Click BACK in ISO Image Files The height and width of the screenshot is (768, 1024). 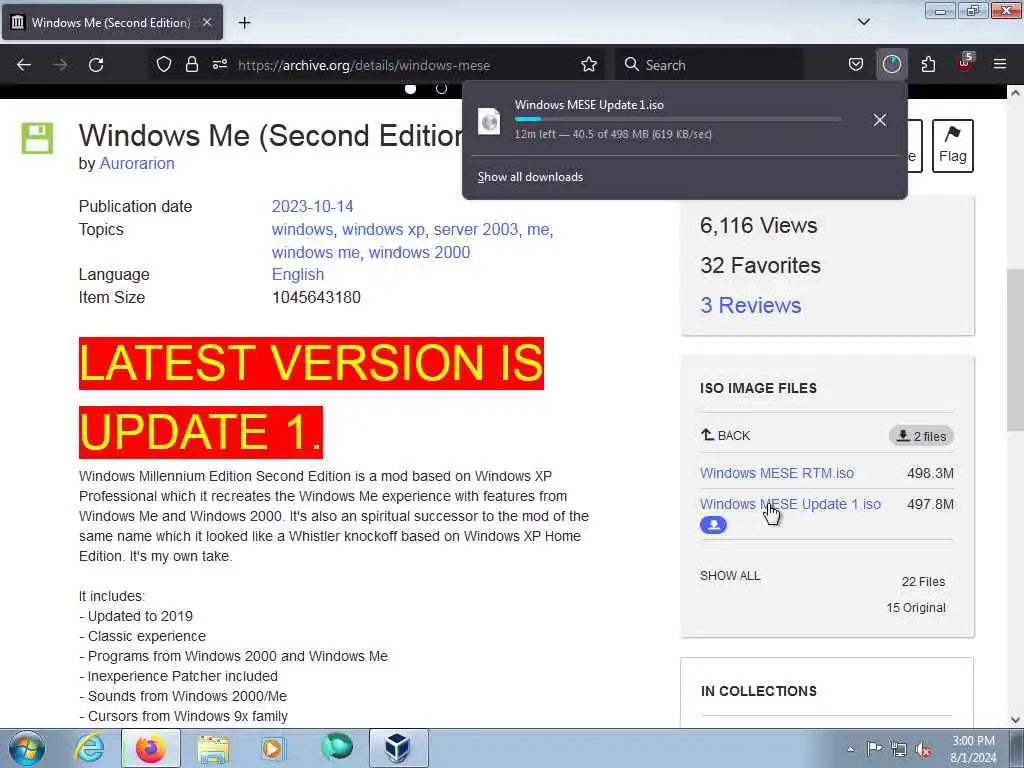click(725, 436)
